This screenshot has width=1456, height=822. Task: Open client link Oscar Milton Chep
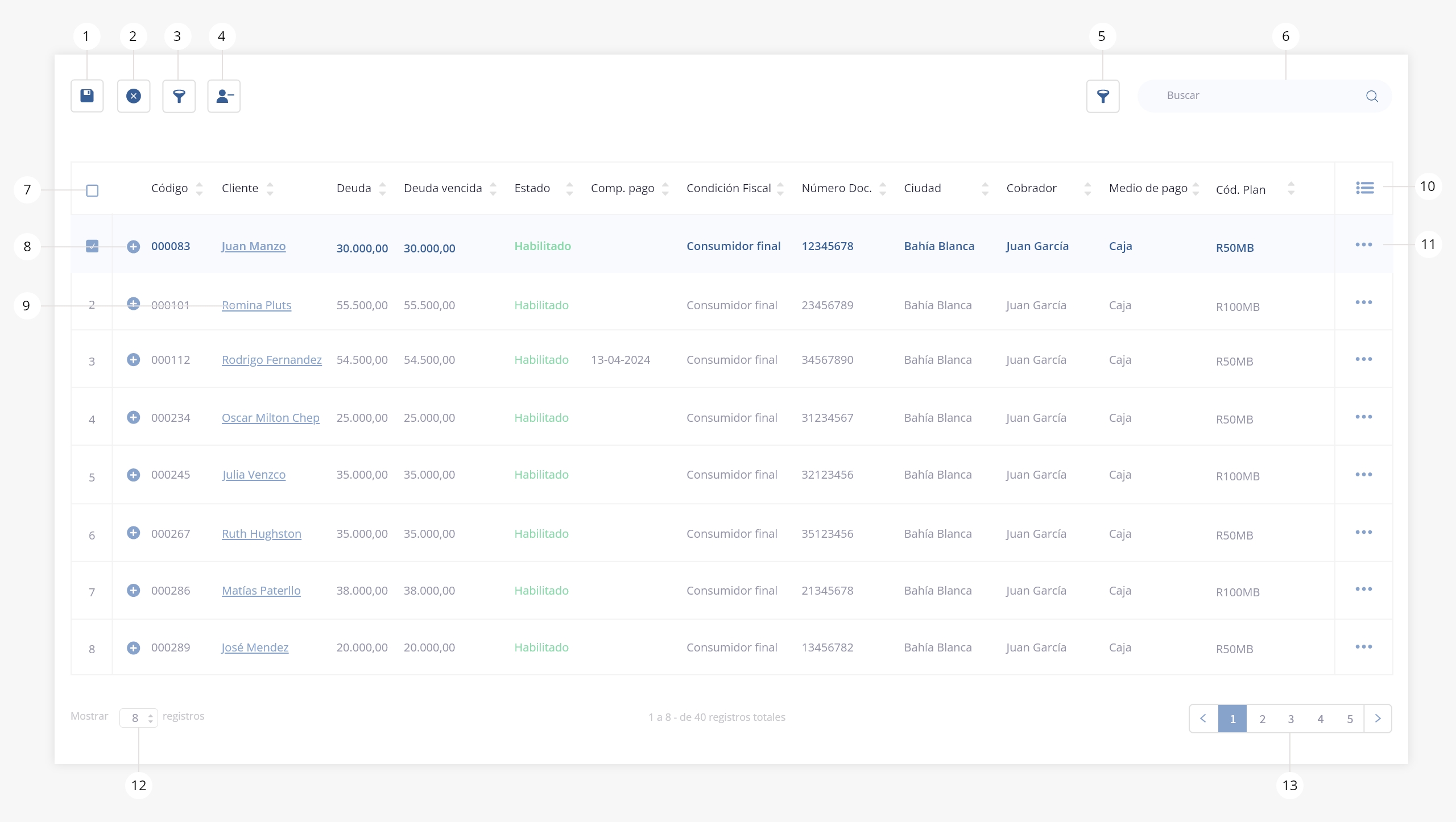[271, 418]
